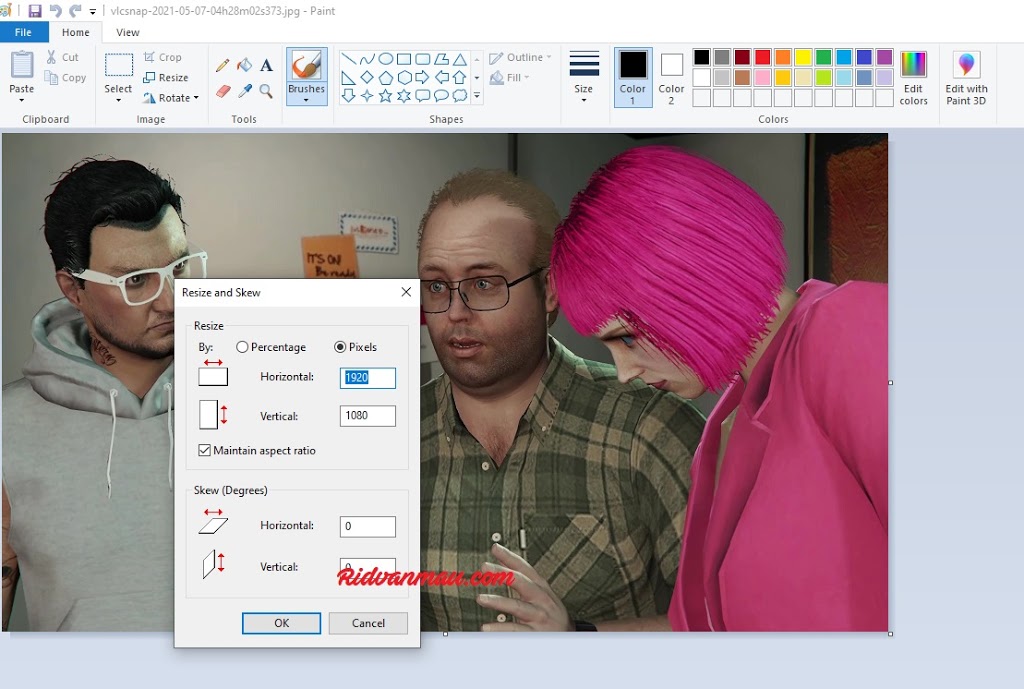
Task: Switch to the View tab
Action: 128,32
